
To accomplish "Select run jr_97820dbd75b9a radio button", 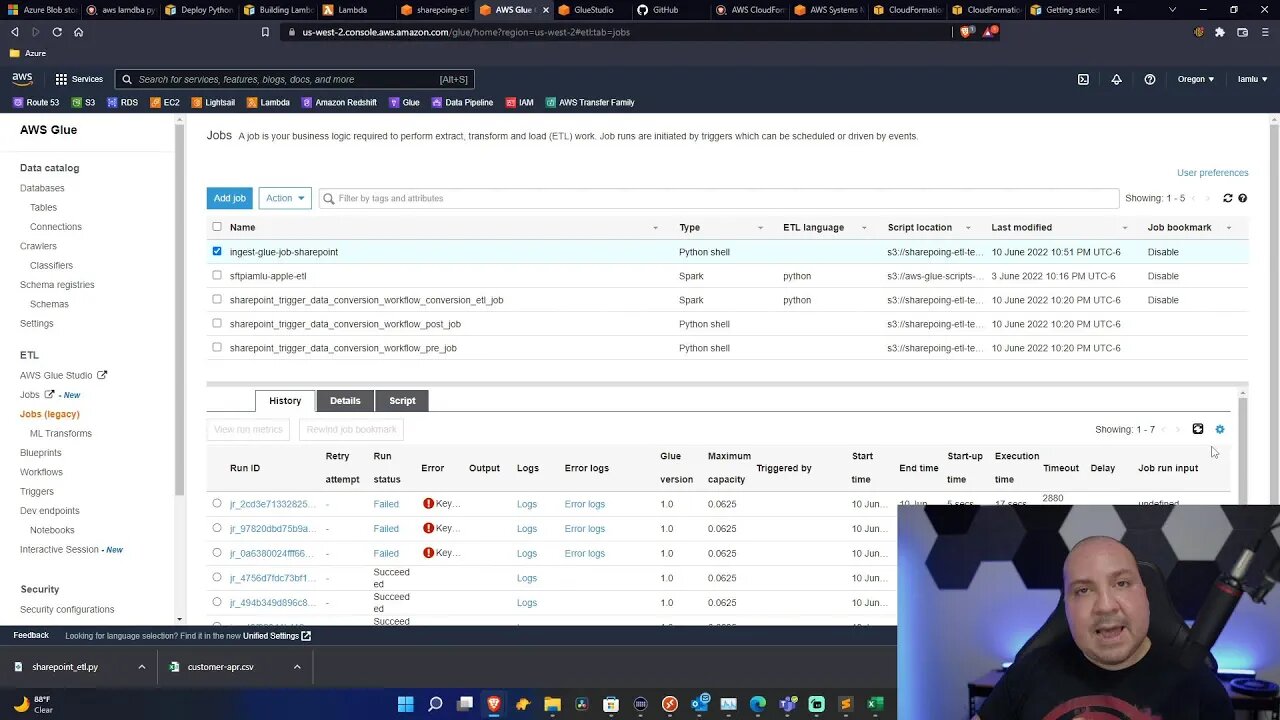I will click(217, 528).
